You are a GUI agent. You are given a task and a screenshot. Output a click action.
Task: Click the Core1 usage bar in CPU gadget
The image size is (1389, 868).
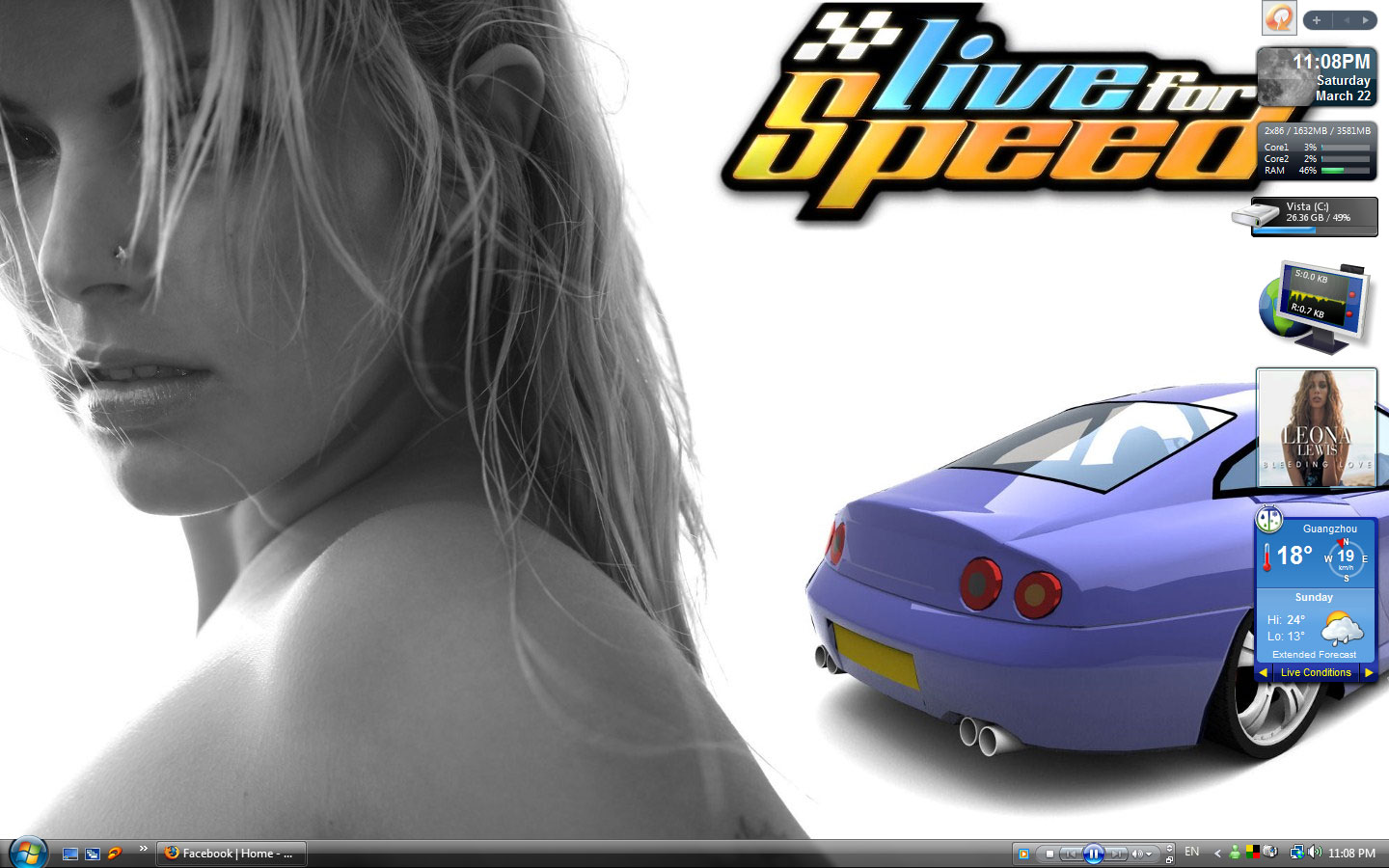click(x=1346, y=148)
